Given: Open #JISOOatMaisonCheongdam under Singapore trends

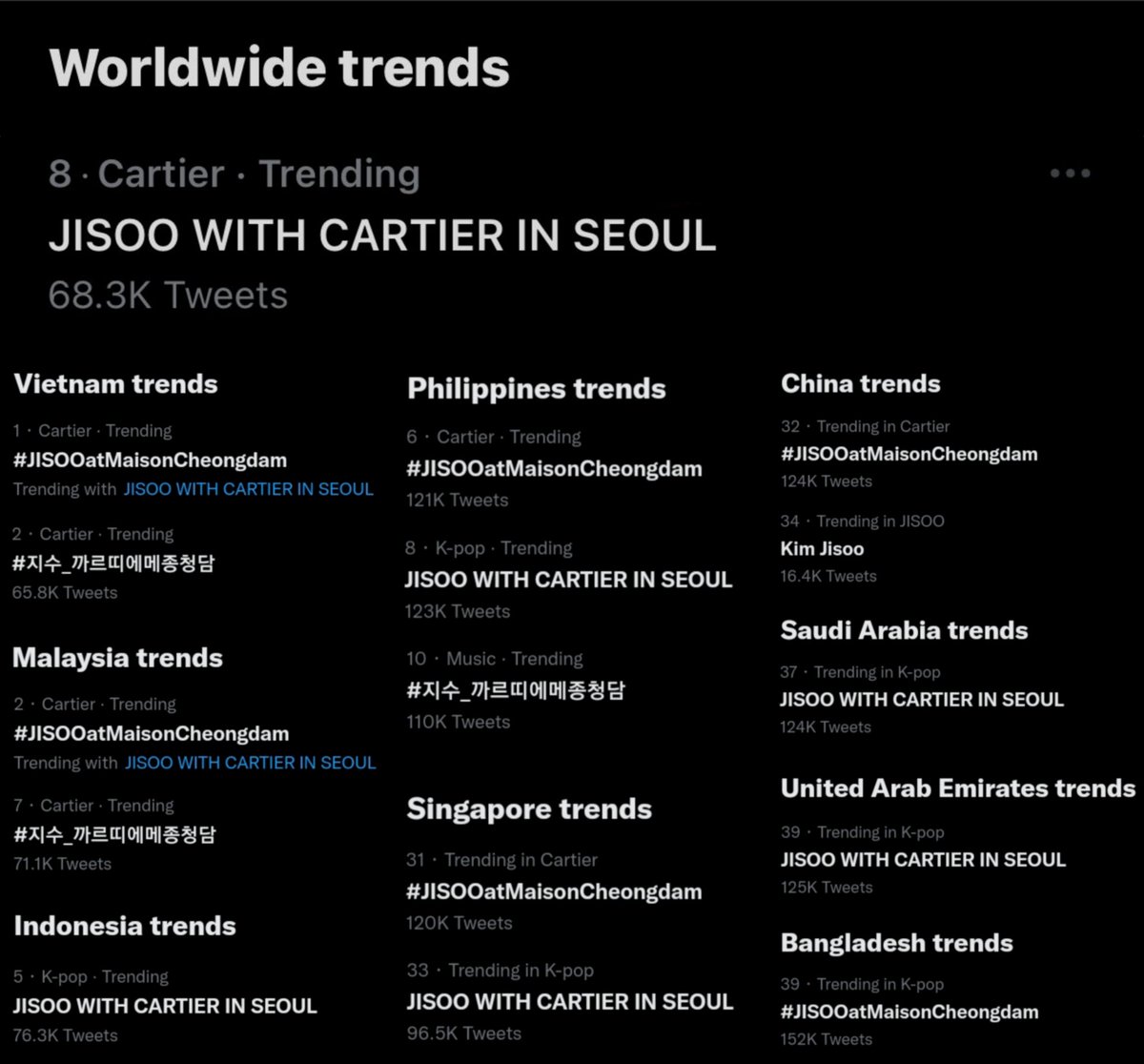Looking at the screenshot, I should [554, 892].
